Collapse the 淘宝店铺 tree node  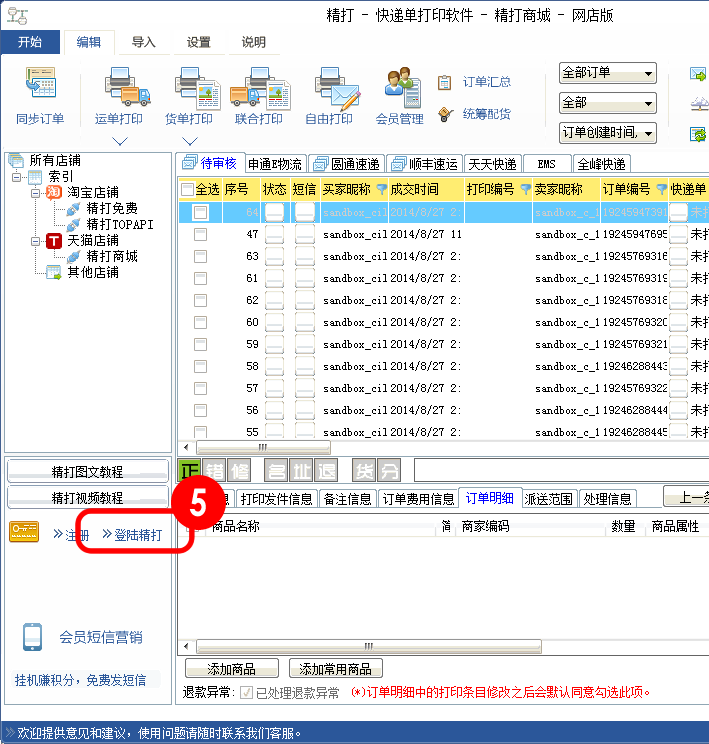(x=35, y=192)
